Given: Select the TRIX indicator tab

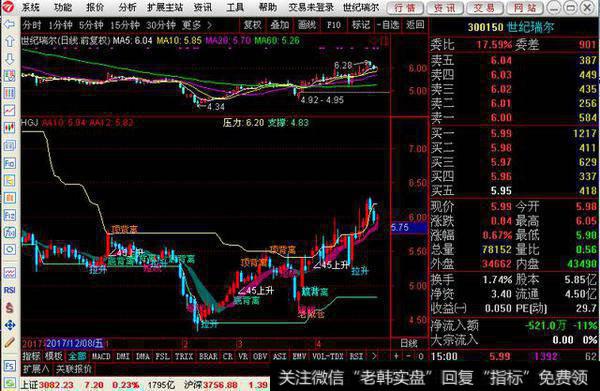Looking at the screenshot, I should [x=184, y=356].
